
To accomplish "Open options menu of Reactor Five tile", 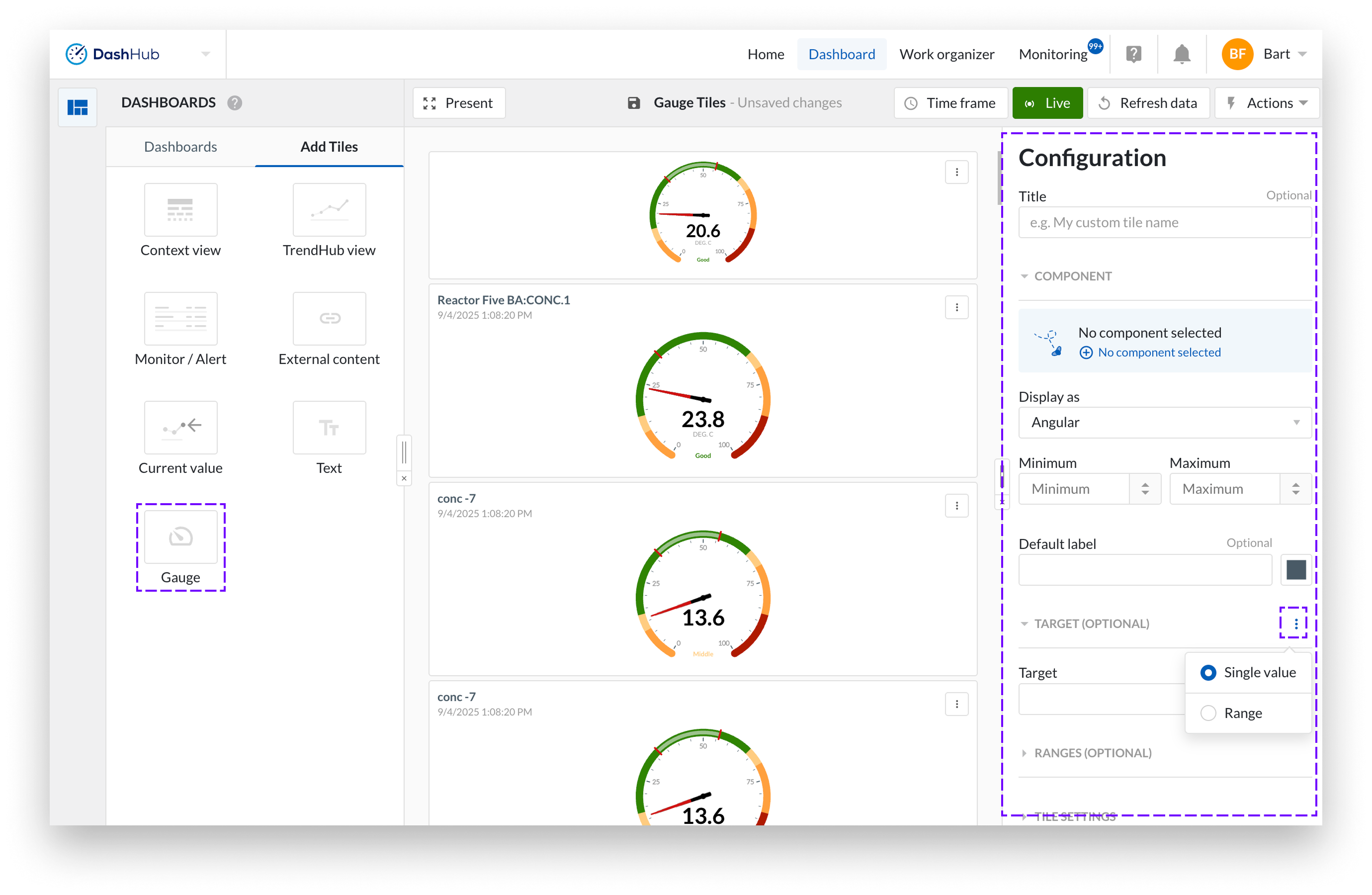I will pos(956,307).
